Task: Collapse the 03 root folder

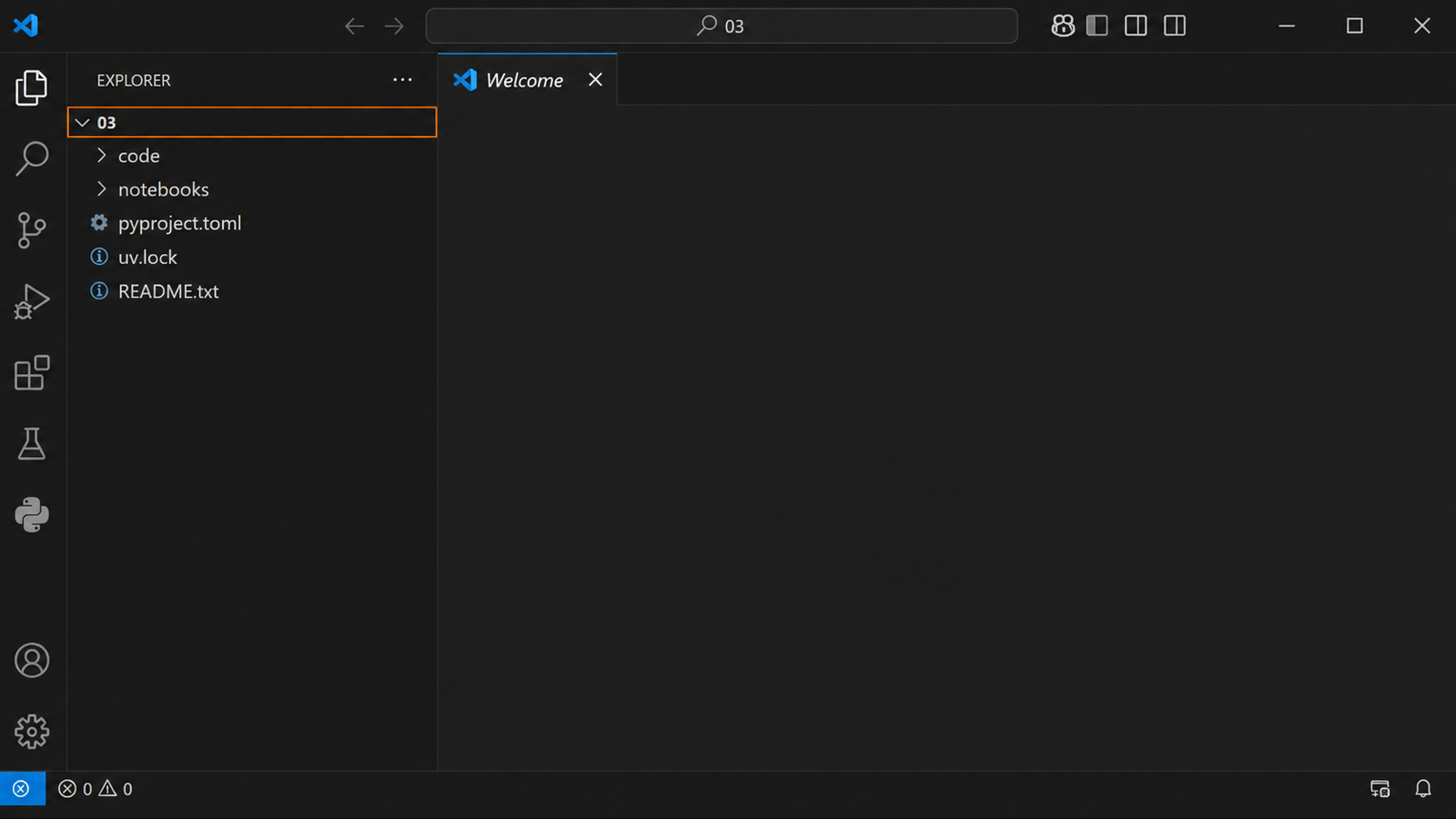Action: click(x=252, y=122)
